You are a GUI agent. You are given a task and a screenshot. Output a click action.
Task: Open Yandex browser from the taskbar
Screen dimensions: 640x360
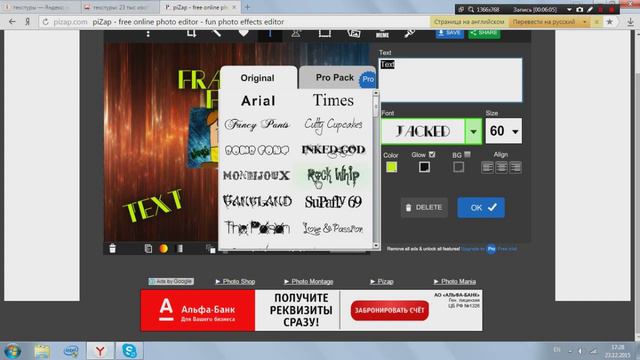[100, 351]
